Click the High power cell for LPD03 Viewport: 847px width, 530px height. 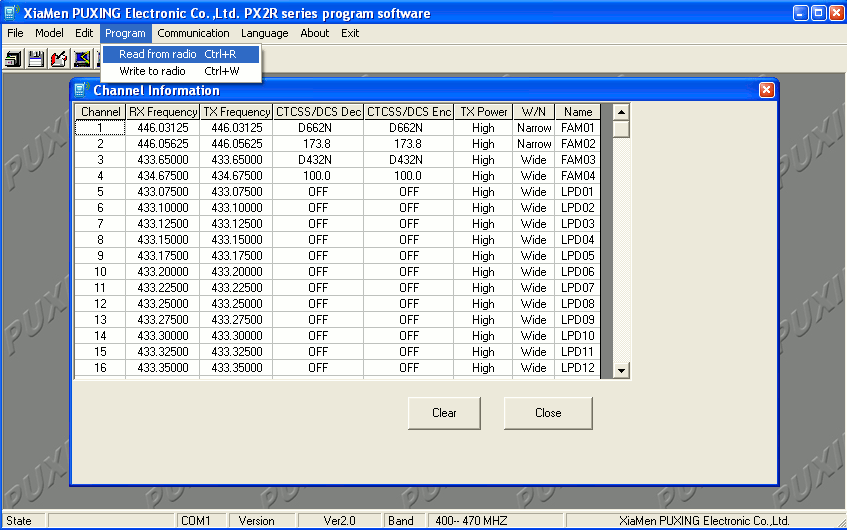tap(483, 224)
